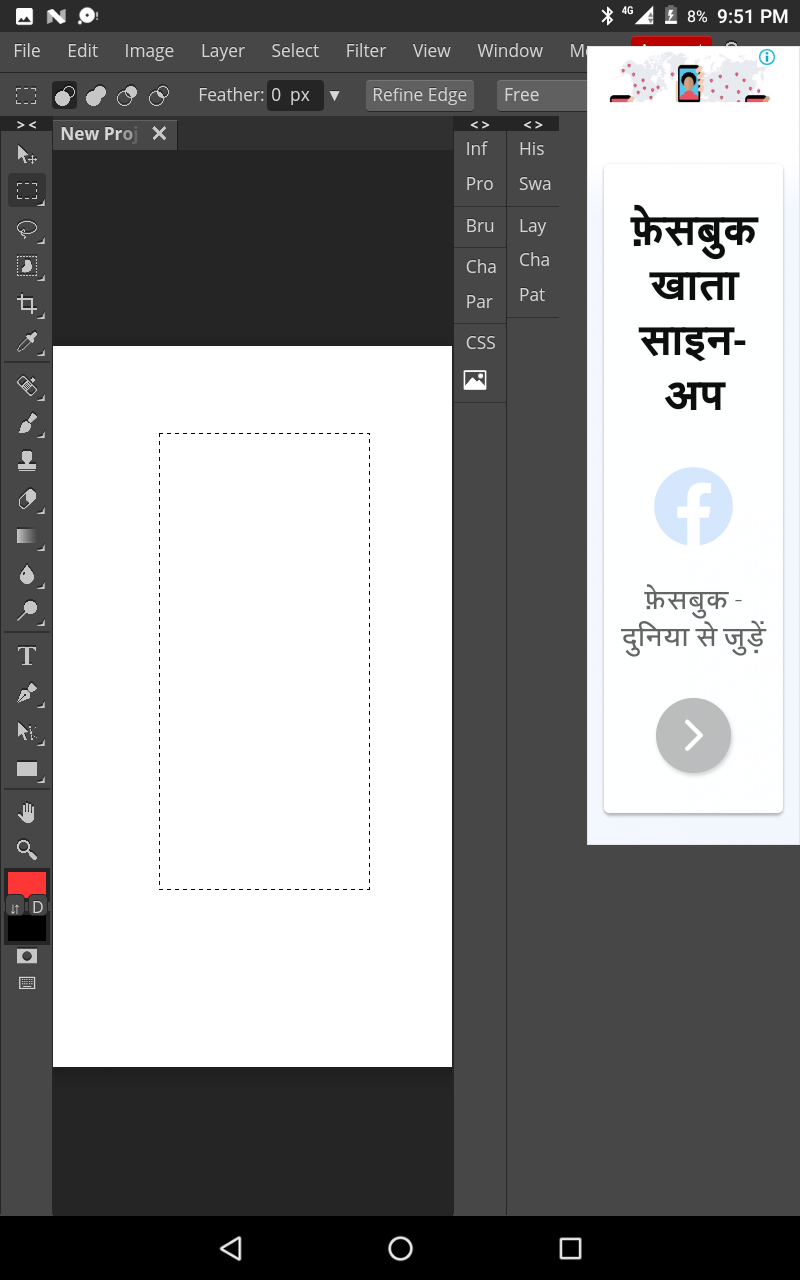Choose Subtract from Selection mode
The width and height of the screenshot is (800, 1280).
[x=127, y=96]
